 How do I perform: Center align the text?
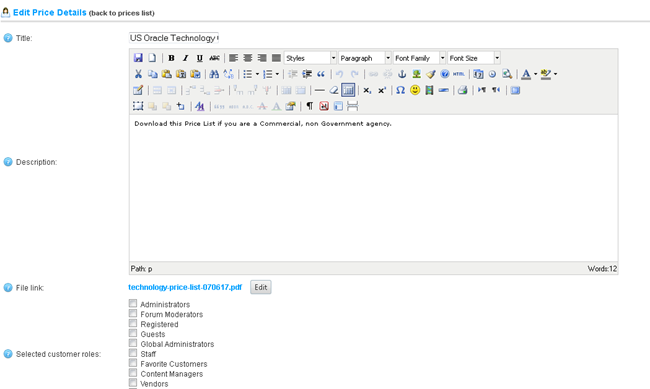point(247,58)
